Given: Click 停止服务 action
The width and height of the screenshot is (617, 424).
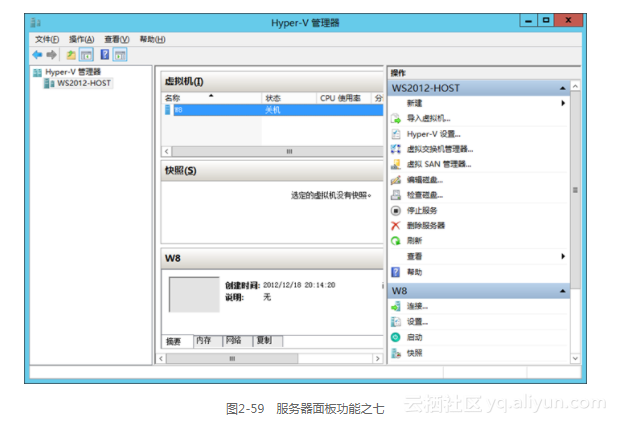Looking at the screenshot, I should 422,210.
